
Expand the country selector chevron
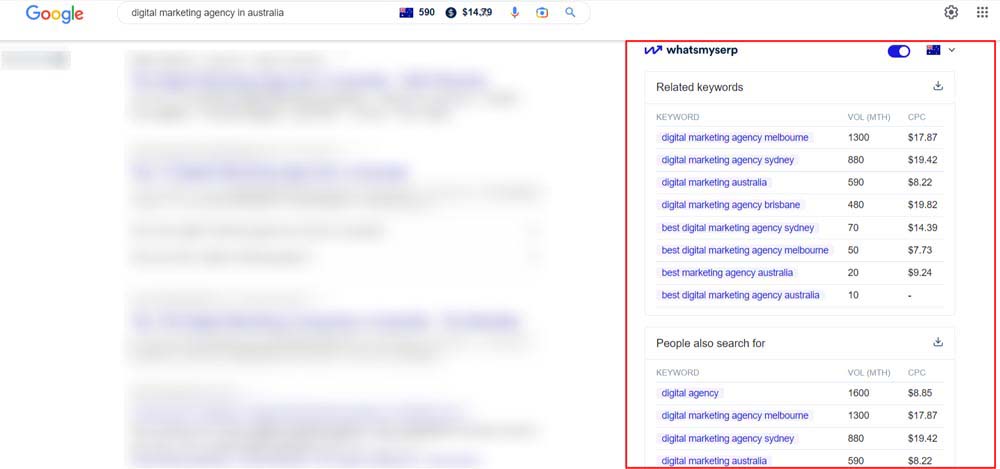pyautogui.click(x=952, y=50)
